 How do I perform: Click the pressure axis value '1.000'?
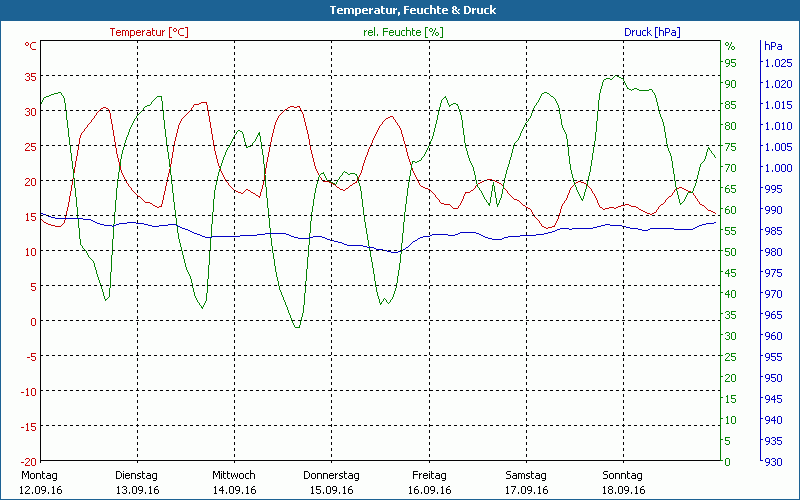click(x=779, y=168)
